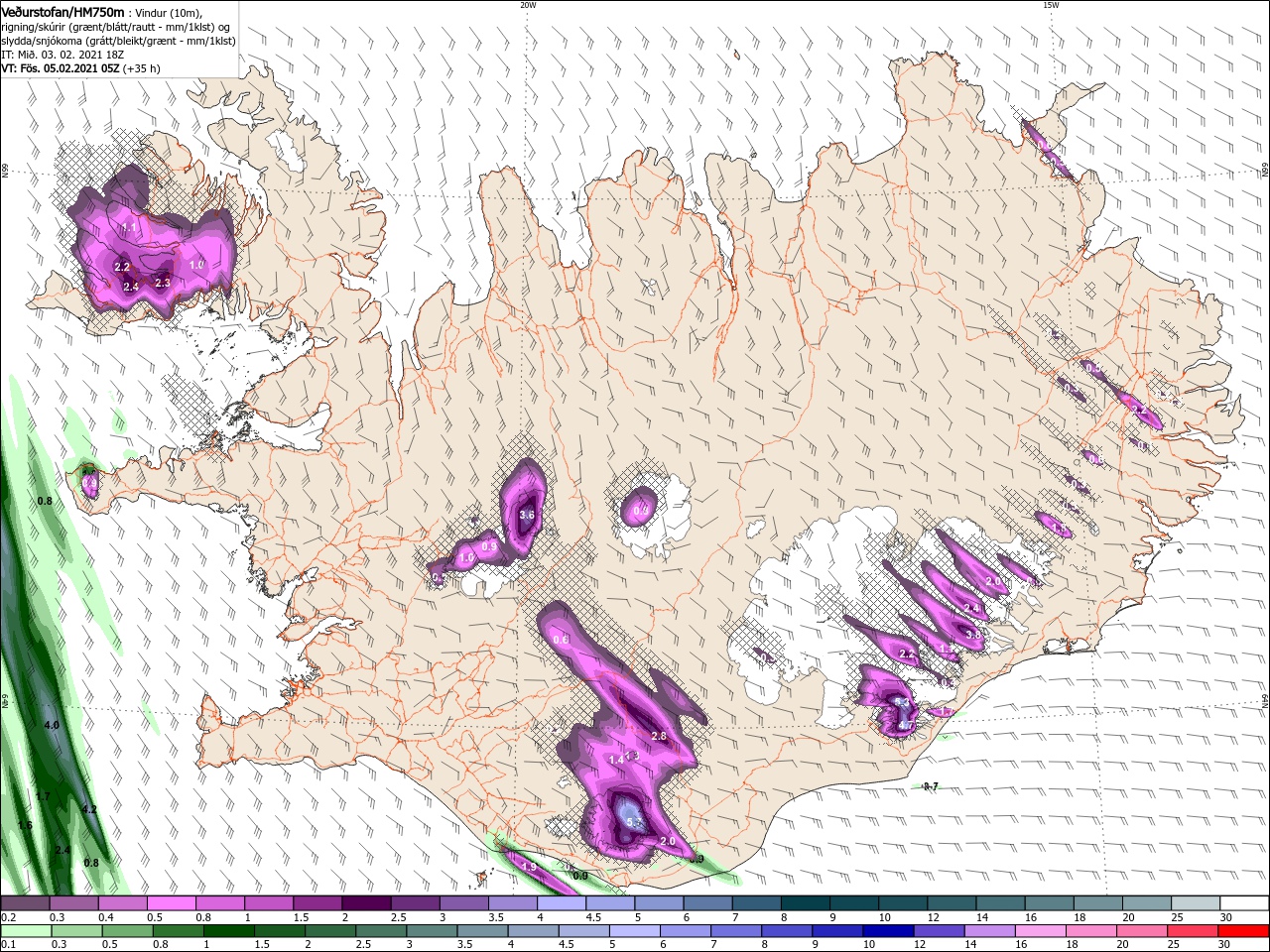Click the 'slydda/snjókoma' snow legend description line
1270x952 pixels.
(118, 41)
